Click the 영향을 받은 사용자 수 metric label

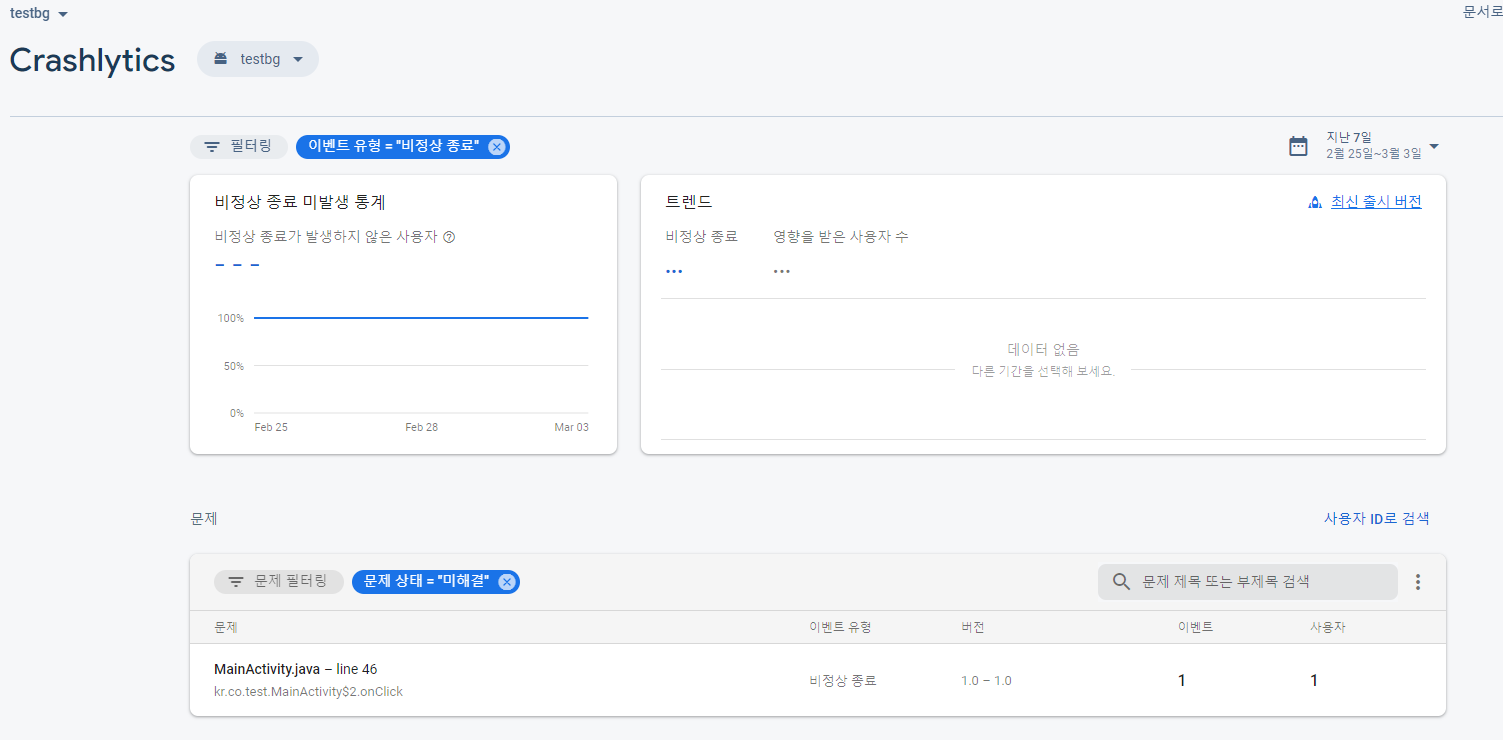click(x=840, y=237)
